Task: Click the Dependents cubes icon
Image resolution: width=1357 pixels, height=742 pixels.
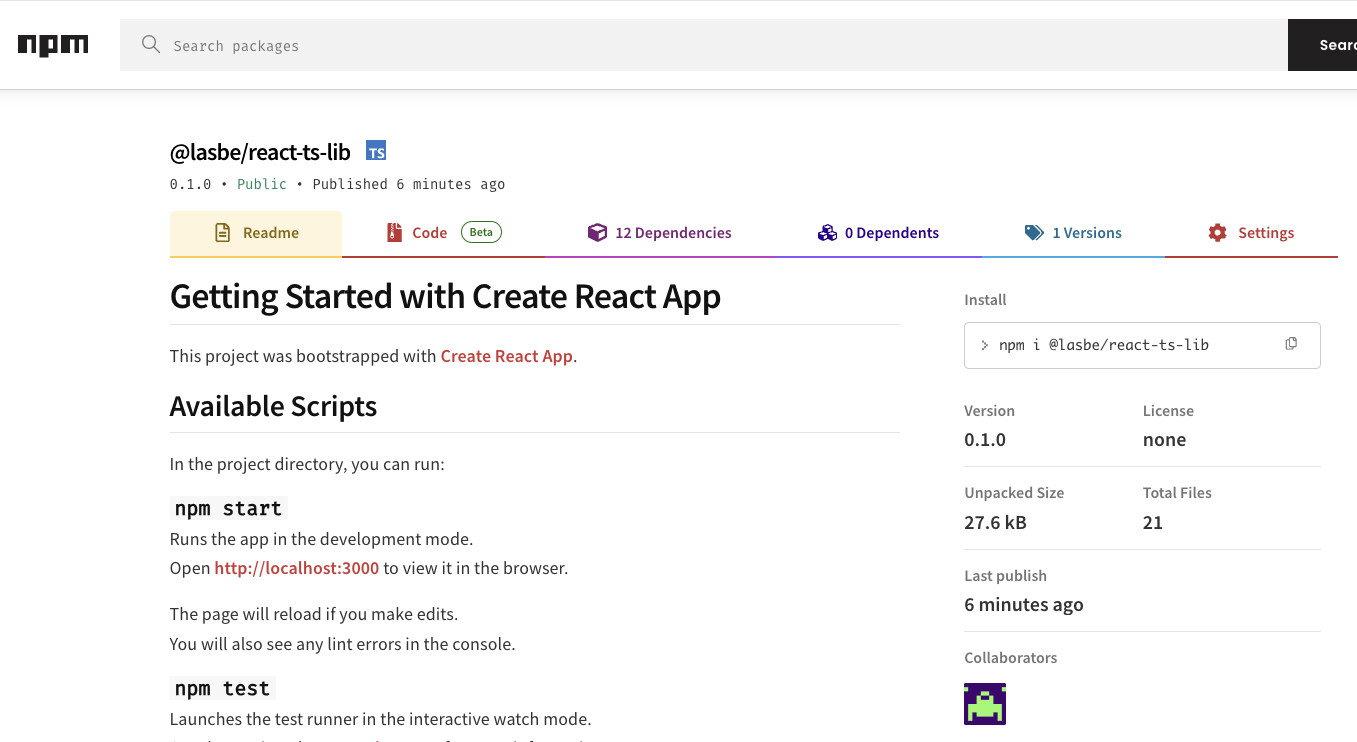Action: pyautogui.click(x=827, y=233)
